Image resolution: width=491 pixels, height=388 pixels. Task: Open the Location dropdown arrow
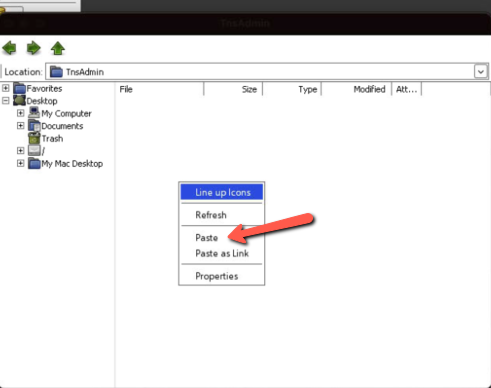[x=481, y=71]
